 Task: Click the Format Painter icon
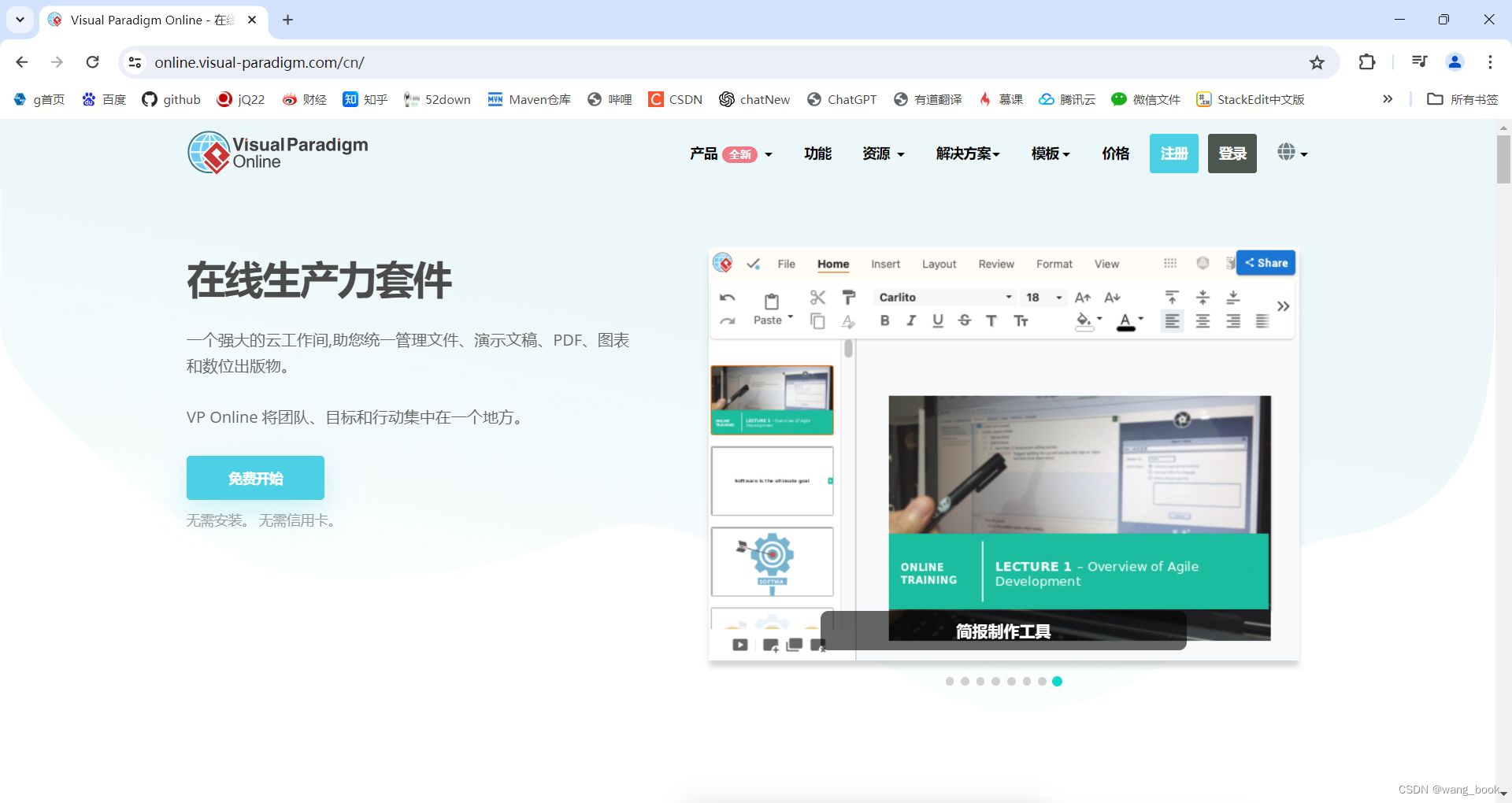849,298
